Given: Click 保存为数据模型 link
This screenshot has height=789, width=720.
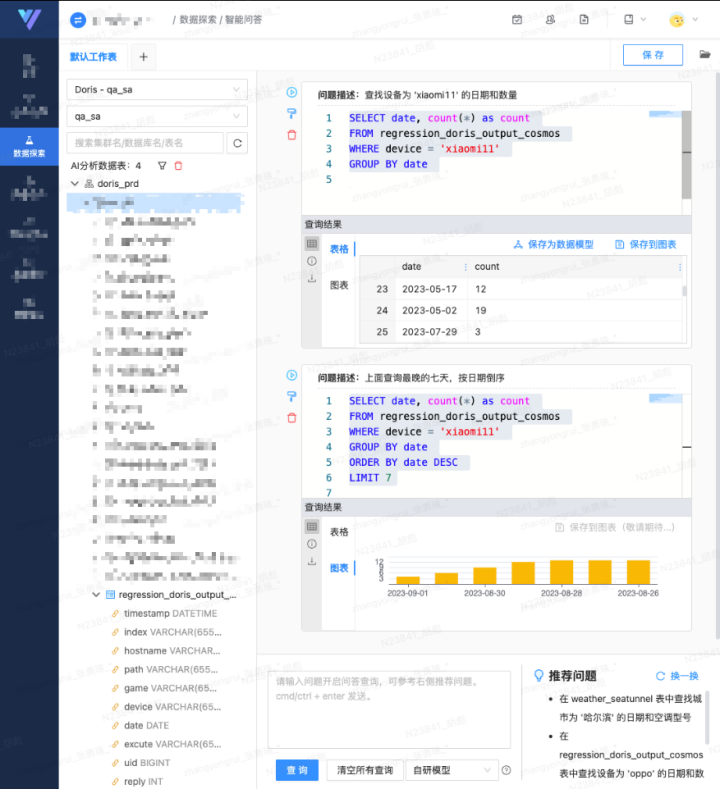Looking at the screenshot, I should 553,245.
